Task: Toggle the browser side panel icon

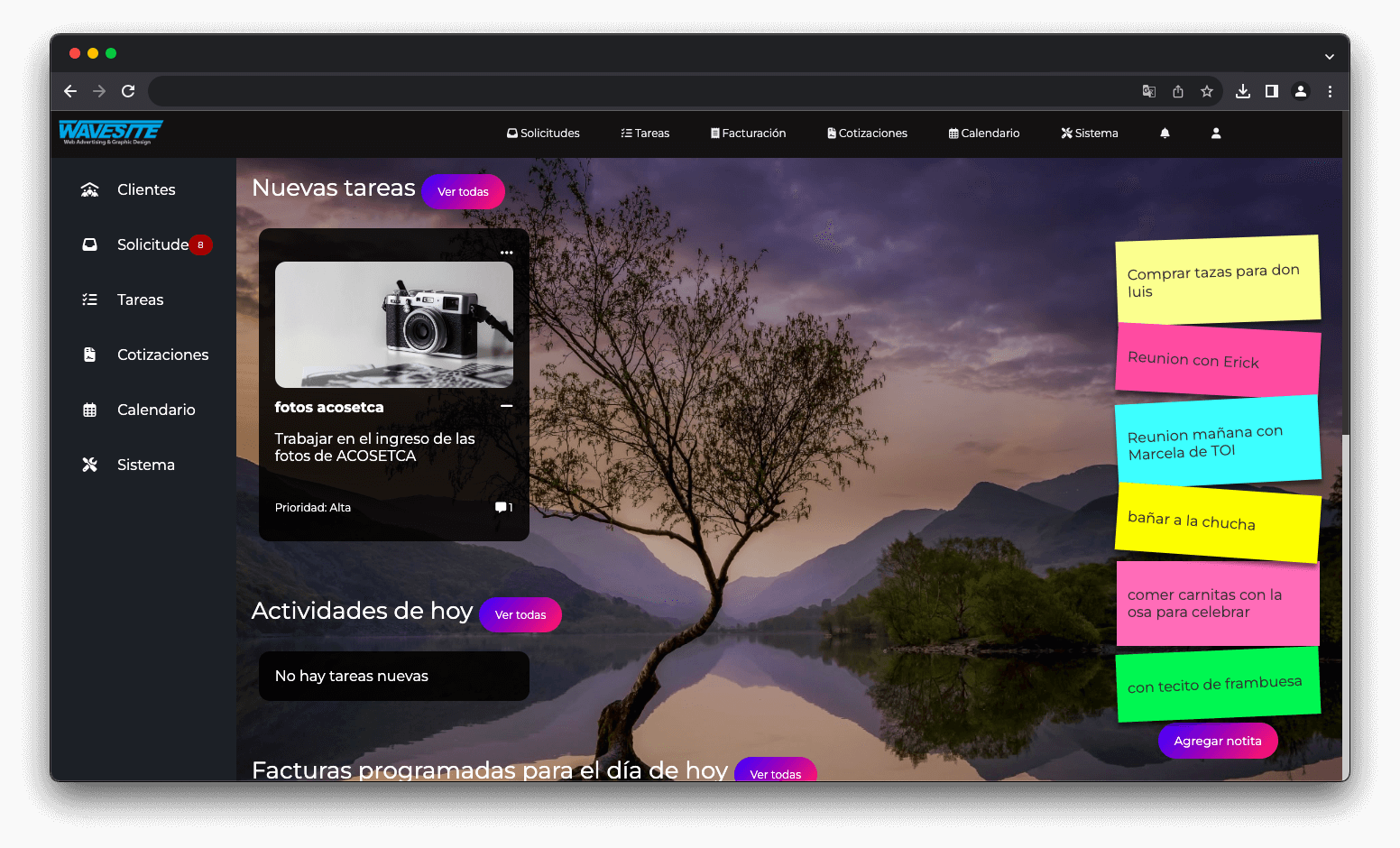Action: tap(1272, 91)
